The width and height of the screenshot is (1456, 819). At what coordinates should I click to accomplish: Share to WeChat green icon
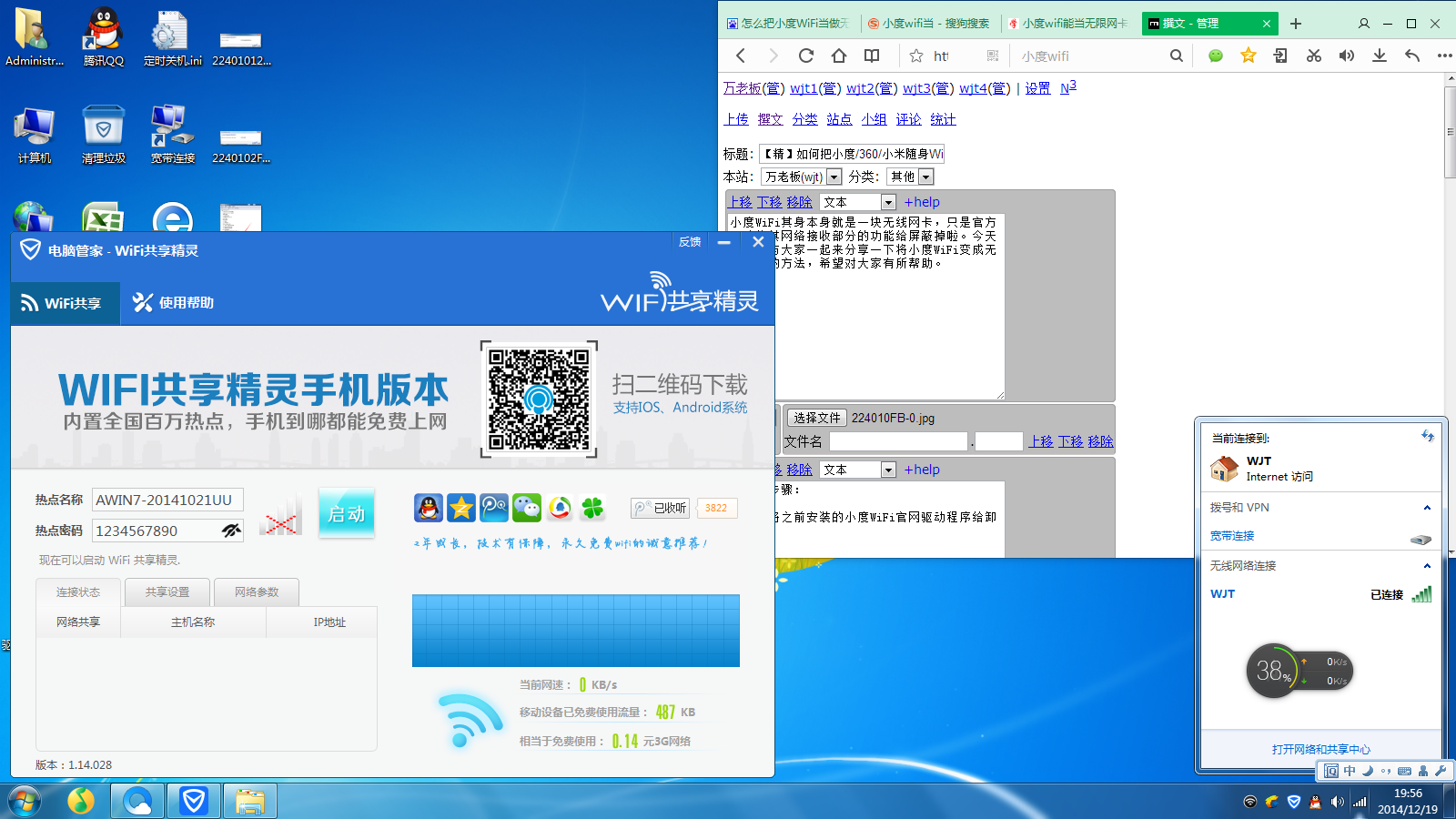527,508
